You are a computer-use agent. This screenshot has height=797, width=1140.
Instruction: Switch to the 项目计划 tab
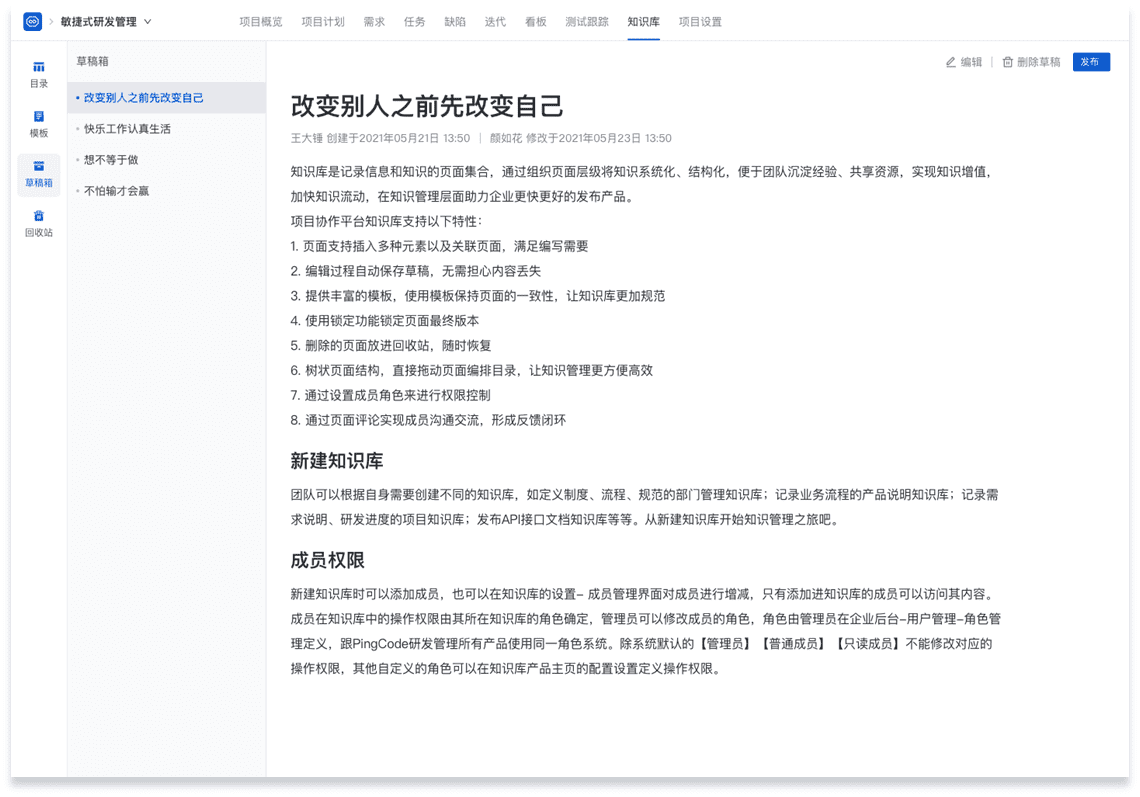(x=323, y=22)
